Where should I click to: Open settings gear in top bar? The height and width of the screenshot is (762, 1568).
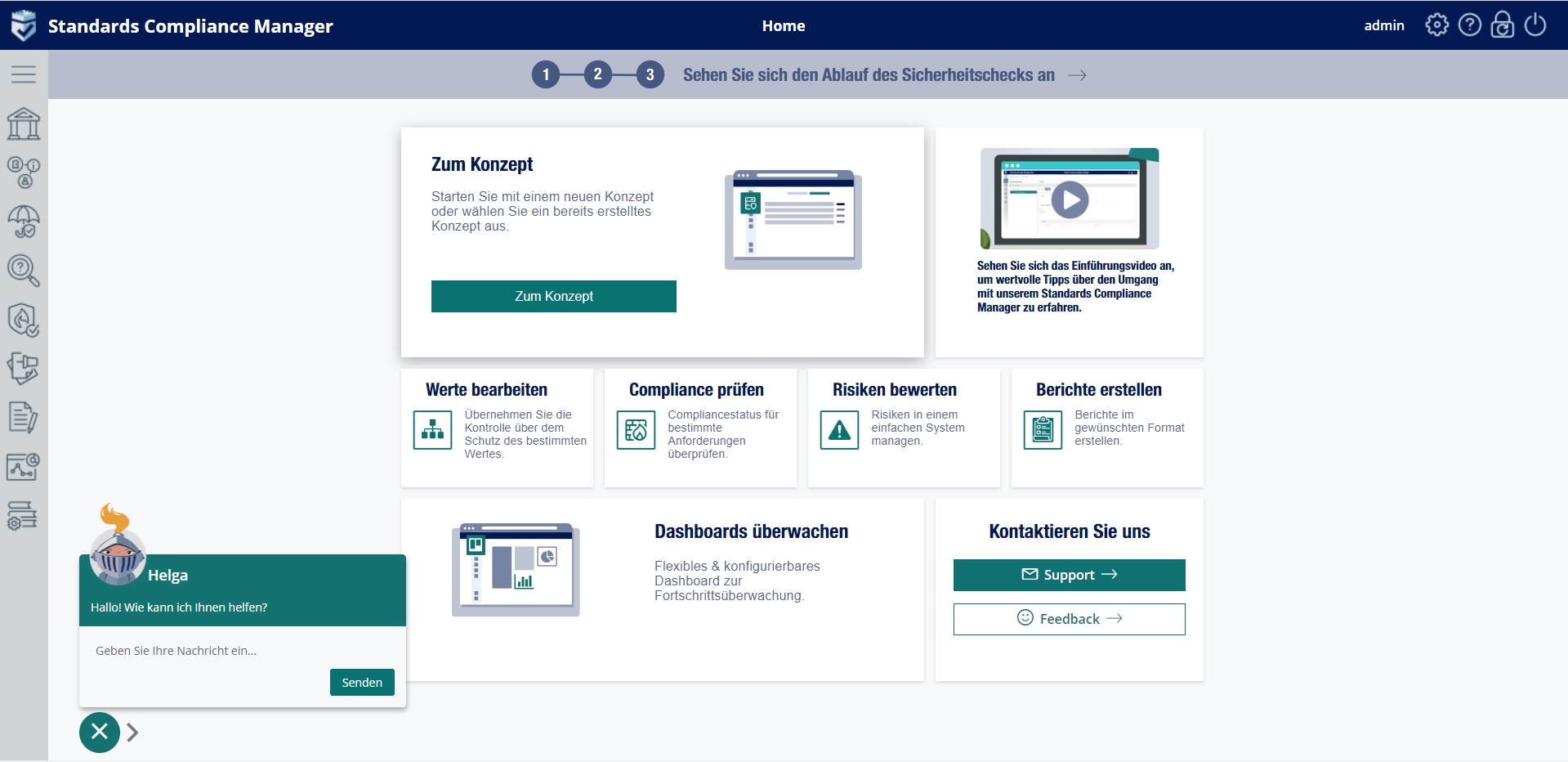(1437, 25)
